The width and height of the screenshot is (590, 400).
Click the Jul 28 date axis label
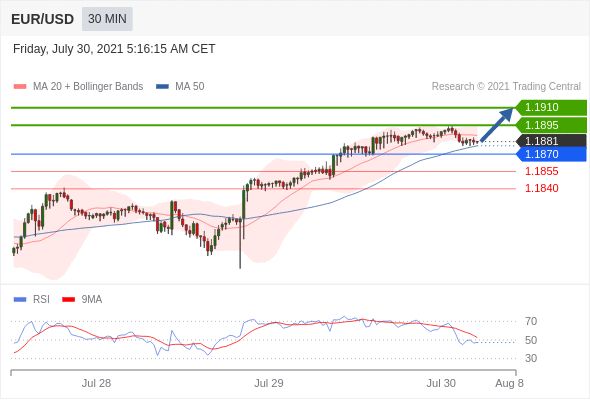point(96,383)
